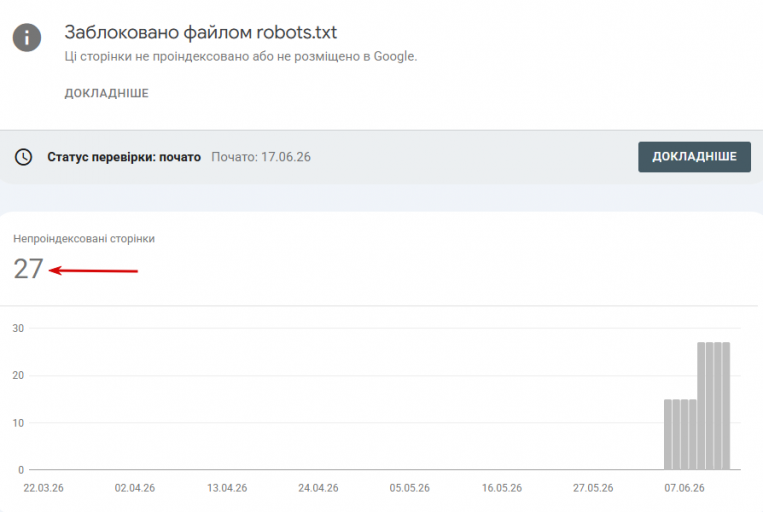Click the x-axis date label 22.03.26
The width and height of the screenshot is (763, 512).
(x=43, y=488)
